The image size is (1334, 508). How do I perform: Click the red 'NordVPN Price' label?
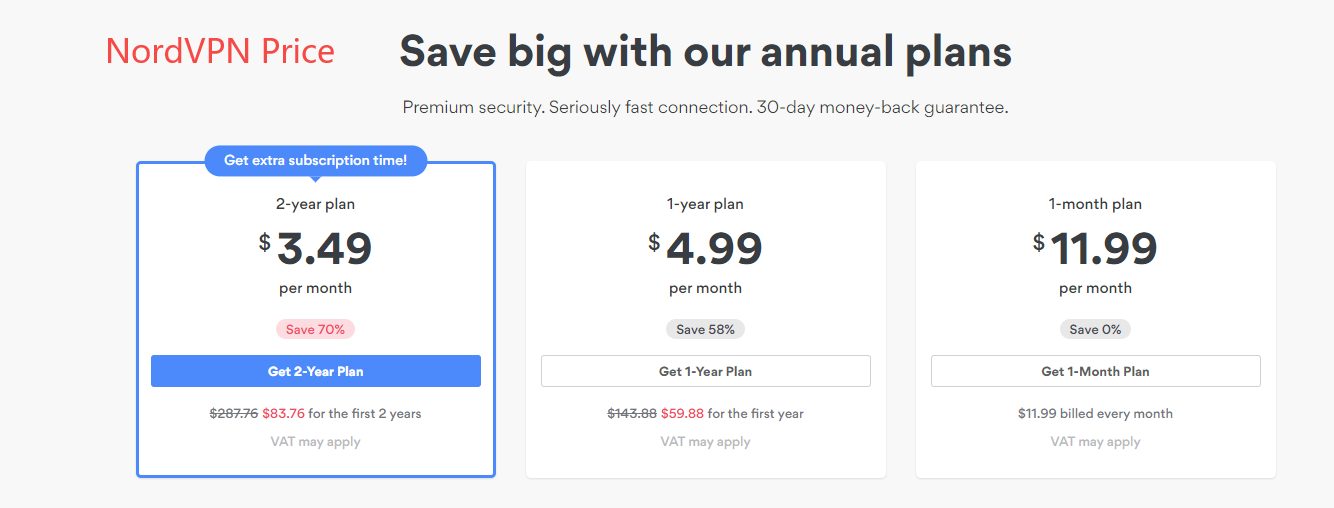(x=220, y=51)
